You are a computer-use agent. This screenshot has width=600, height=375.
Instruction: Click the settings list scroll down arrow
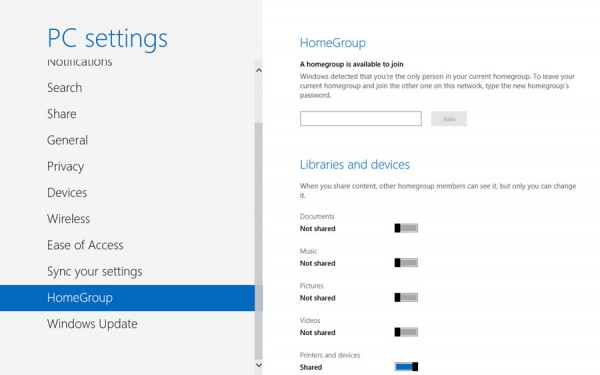point(259,365)
